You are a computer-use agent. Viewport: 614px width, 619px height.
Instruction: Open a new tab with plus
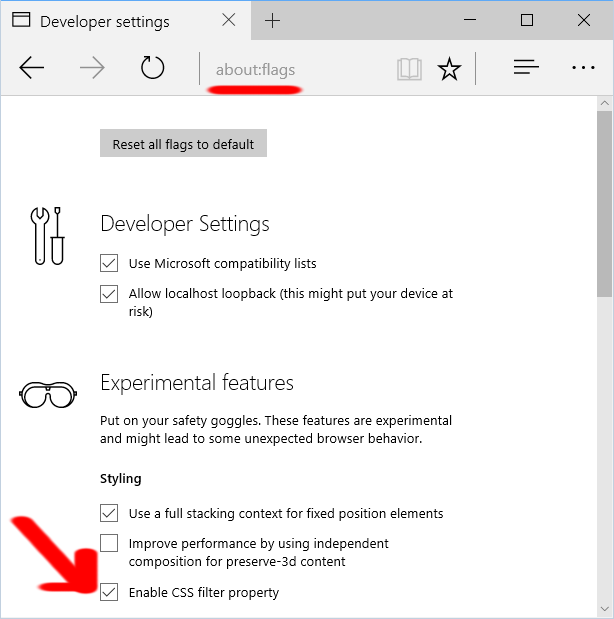(272, 21)
